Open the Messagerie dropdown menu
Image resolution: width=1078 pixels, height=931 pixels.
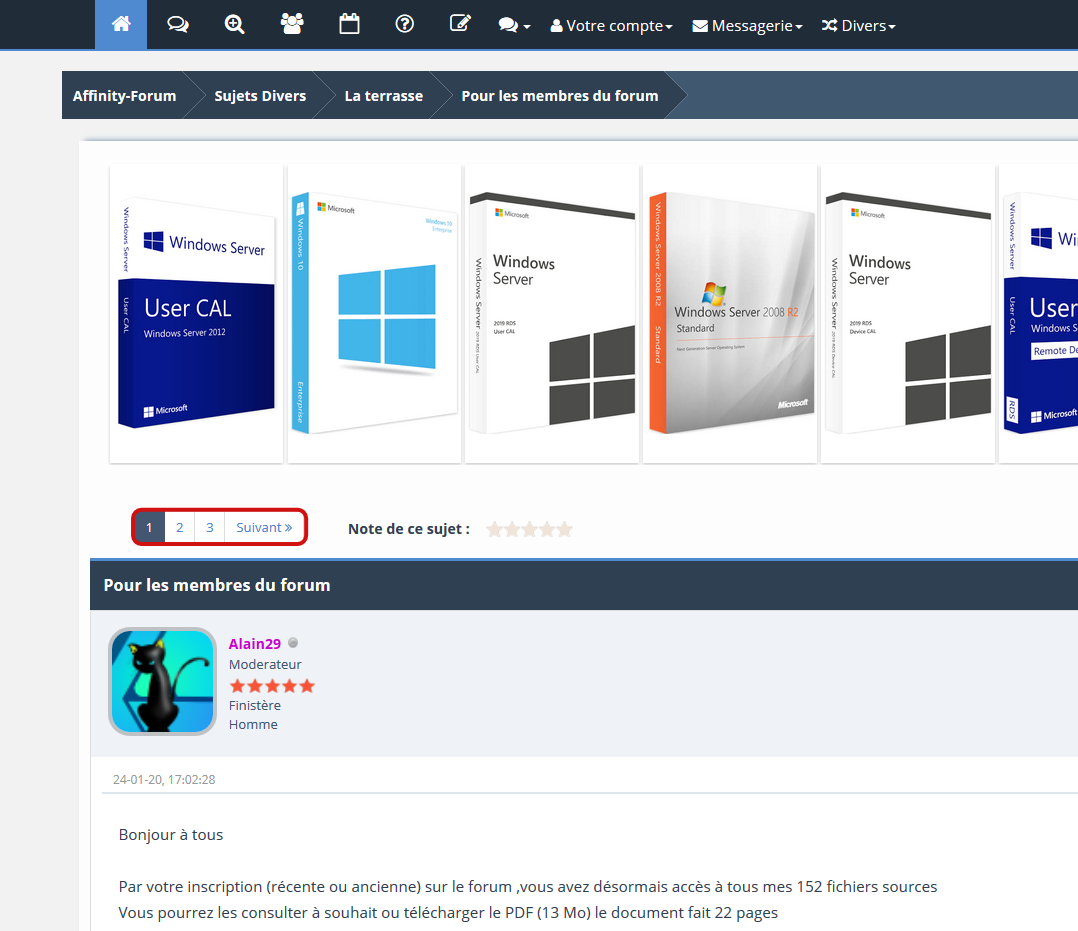click(747, 26)
